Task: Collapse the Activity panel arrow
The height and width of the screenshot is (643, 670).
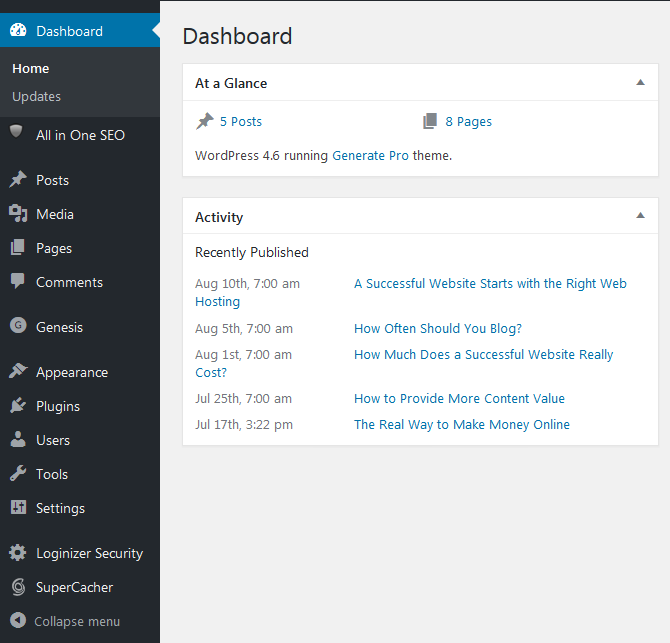Action: [640, 215]
